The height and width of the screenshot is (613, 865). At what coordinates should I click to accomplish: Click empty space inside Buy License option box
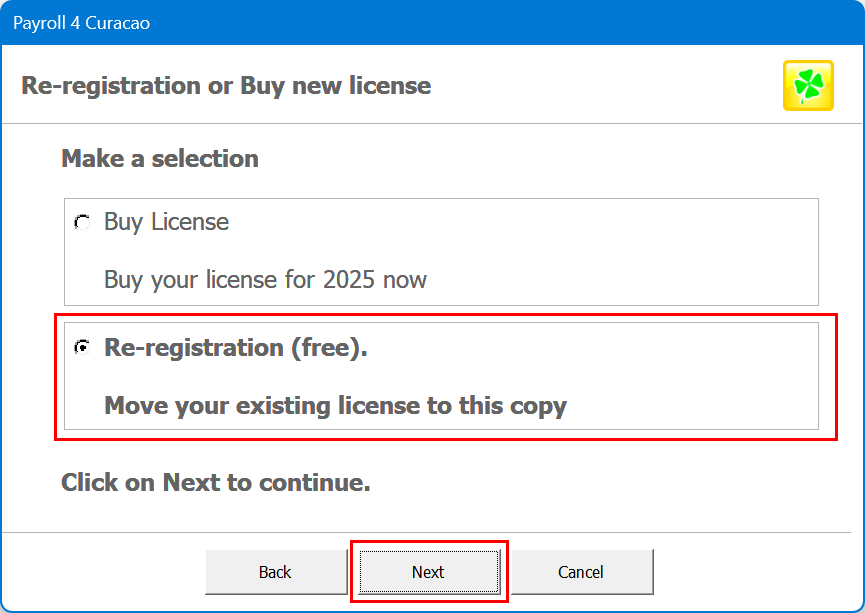coord(620,250)
